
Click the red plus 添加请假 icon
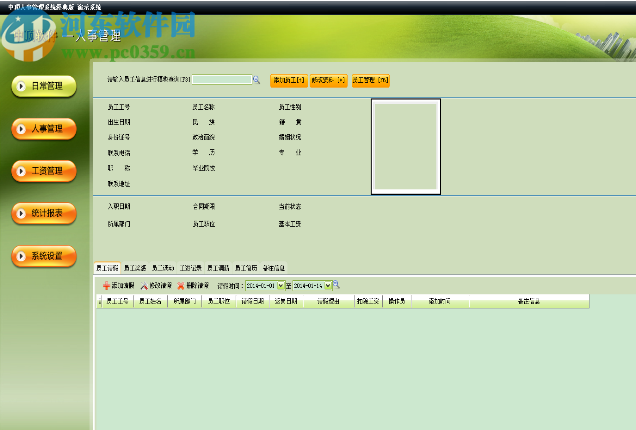click(x=106, y=286)
